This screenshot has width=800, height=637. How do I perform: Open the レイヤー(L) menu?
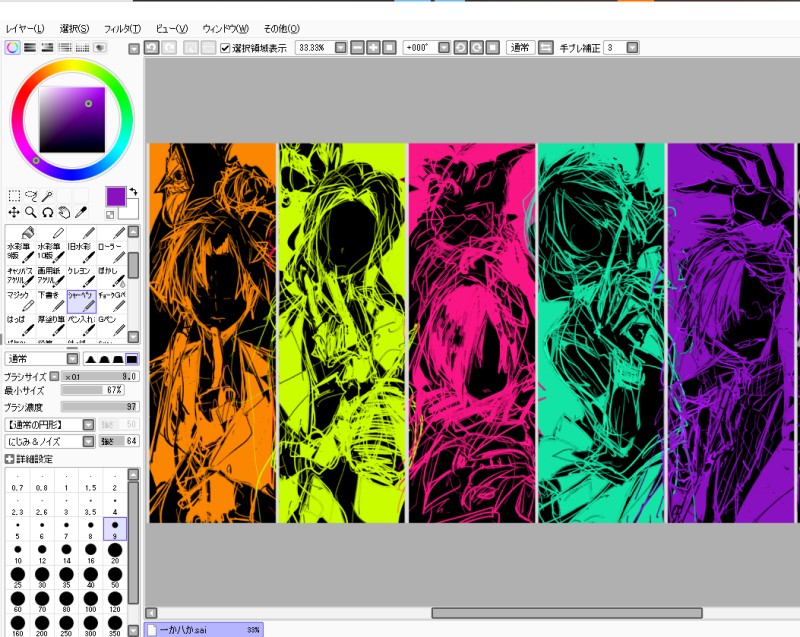(x=25, y=29)
